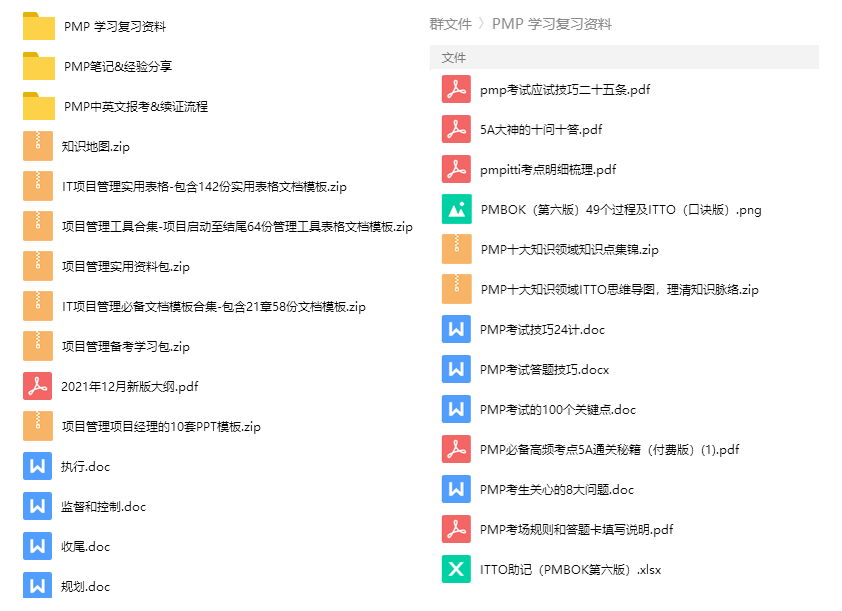Click PMP 学习复习资料 breadcrumb title
Viewport: 842px width, 611px height.
click(551, 24)
